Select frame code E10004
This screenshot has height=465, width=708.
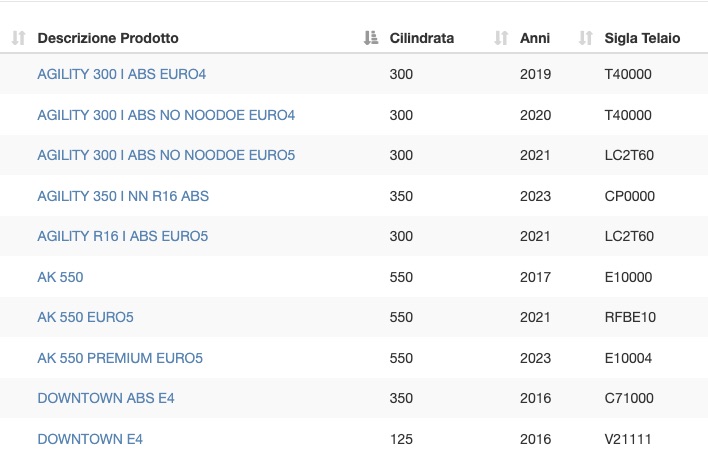628,358
